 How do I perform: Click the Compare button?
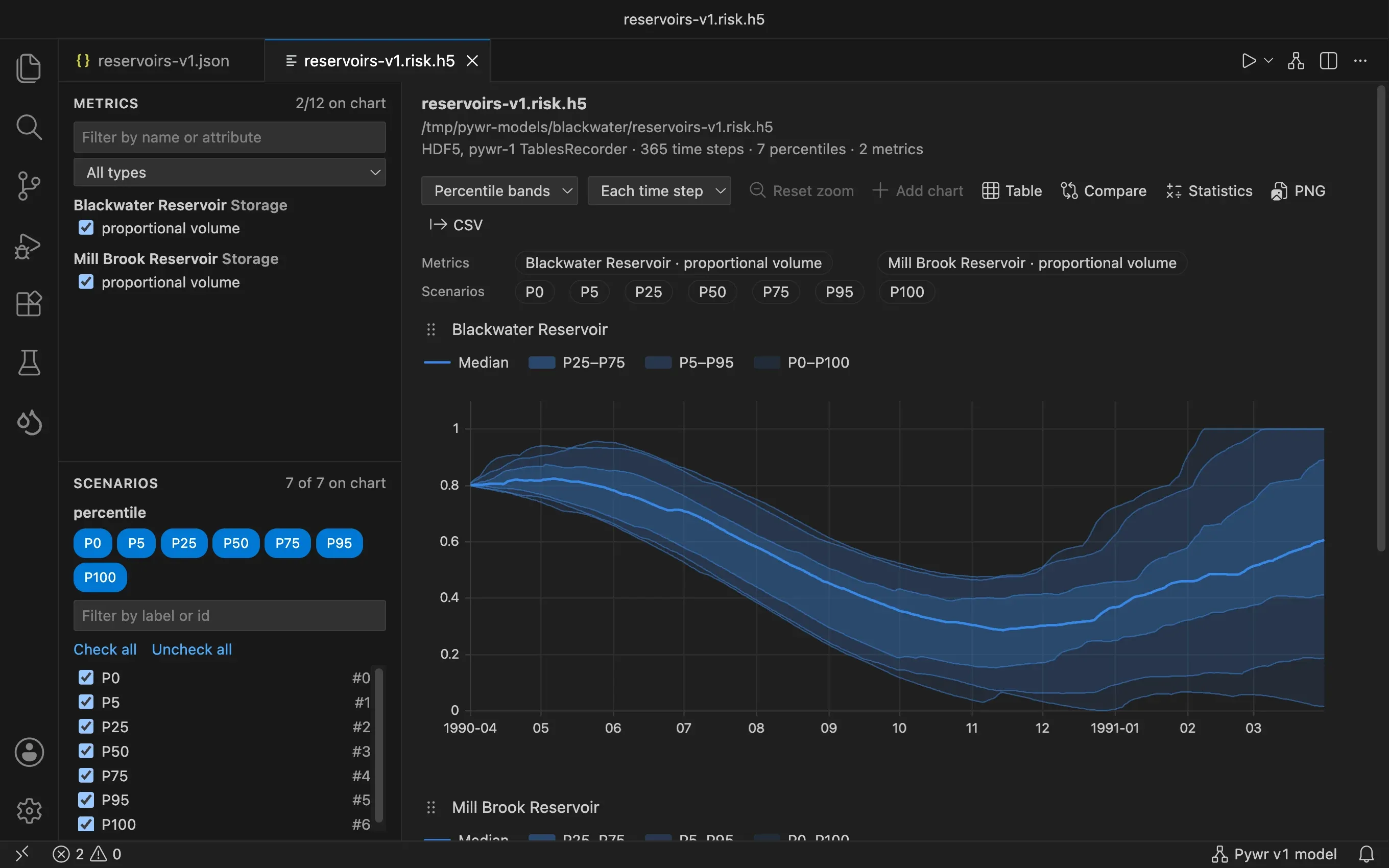(x=1103, y=190)
